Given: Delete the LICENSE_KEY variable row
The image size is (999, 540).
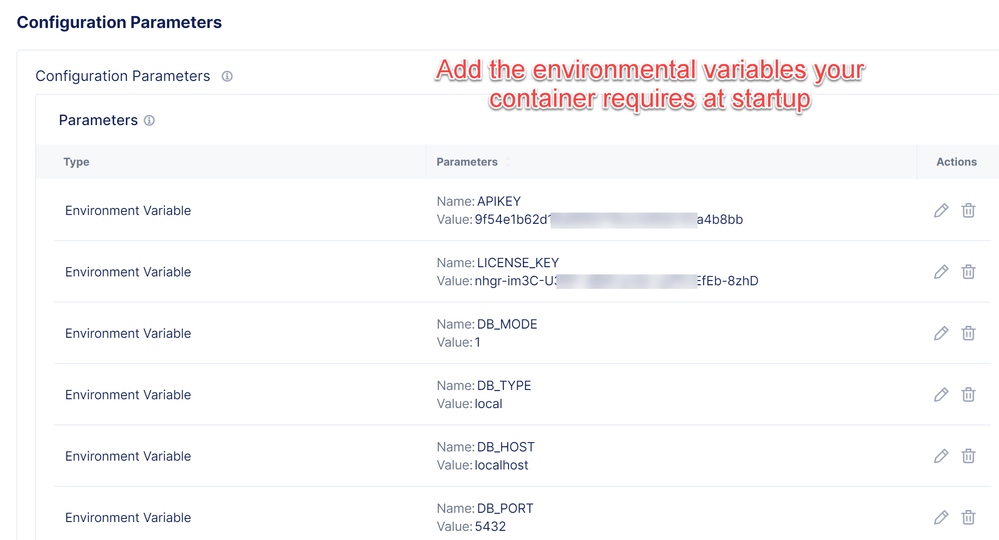Looking at the screenshot, I should [968, 272].
